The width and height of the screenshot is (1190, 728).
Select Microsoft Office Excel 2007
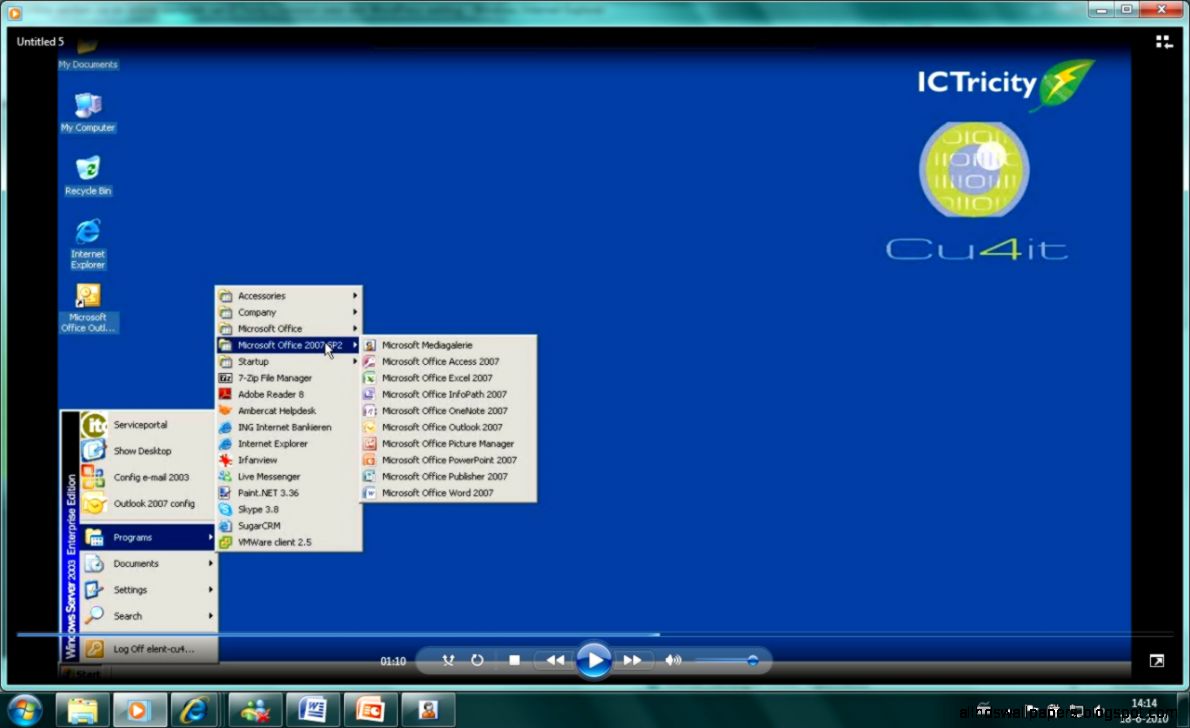[x=437, y=378]
